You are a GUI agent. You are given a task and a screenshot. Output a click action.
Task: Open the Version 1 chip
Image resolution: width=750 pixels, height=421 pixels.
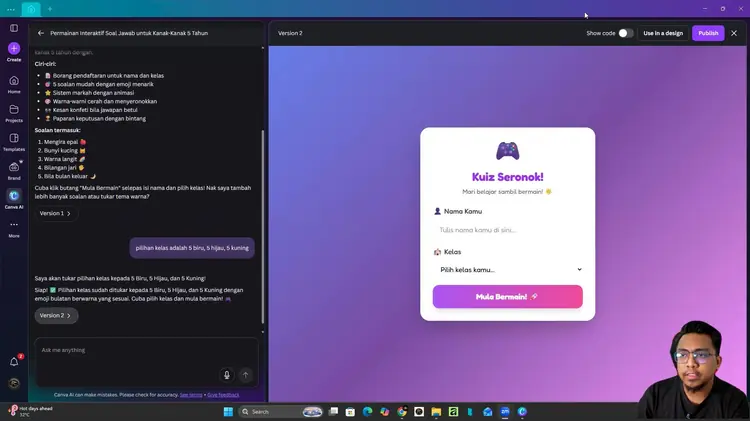[55, 213]
